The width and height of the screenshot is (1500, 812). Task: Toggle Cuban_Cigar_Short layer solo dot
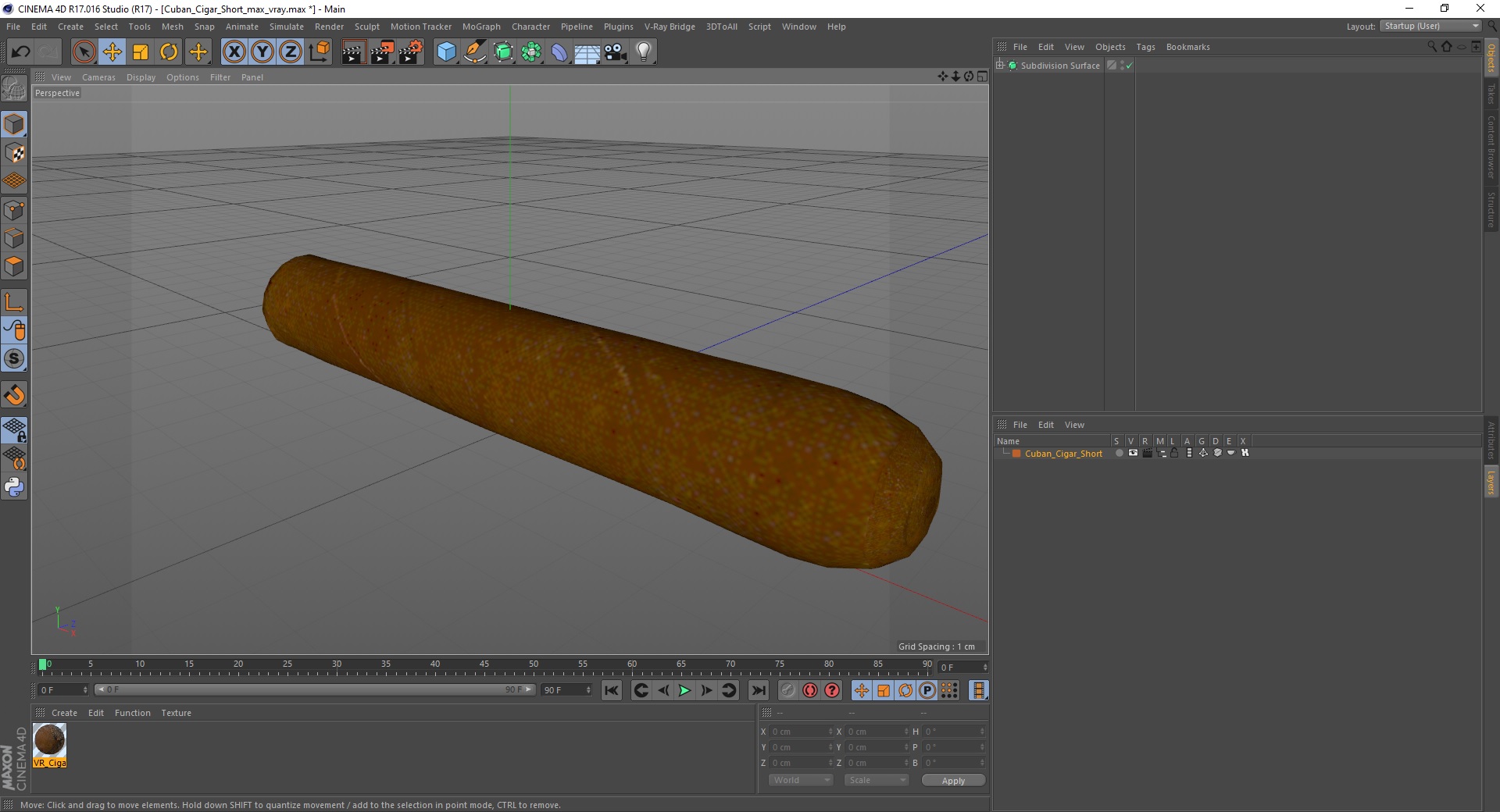pos(1119,453)
